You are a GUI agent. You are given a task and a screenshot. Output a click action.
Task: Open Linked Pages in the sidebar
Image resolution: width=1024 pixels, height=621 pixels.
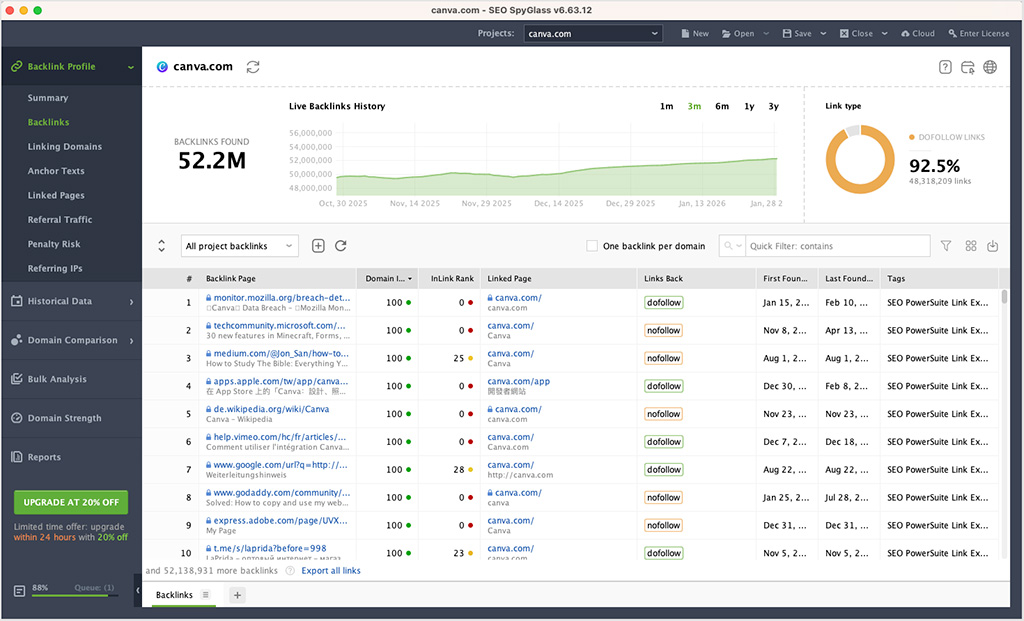pos(56,195)
